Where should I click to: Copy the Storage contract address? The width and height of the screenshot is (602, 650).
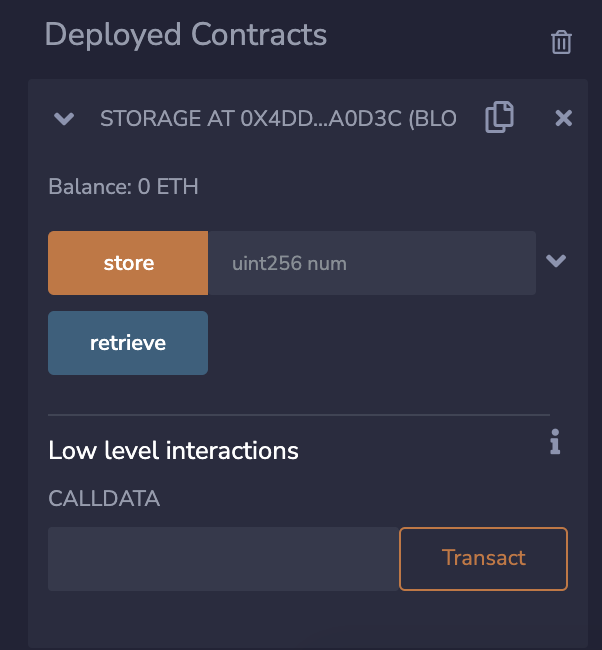coord(499,118)
